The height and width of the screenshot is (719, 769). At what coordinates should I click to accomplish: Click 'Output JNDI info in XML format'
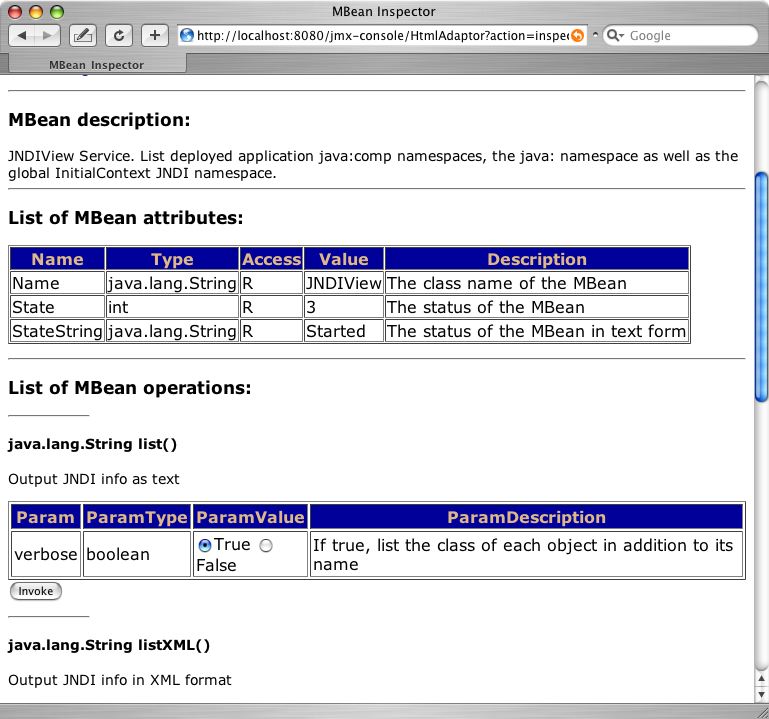[120, 680]
